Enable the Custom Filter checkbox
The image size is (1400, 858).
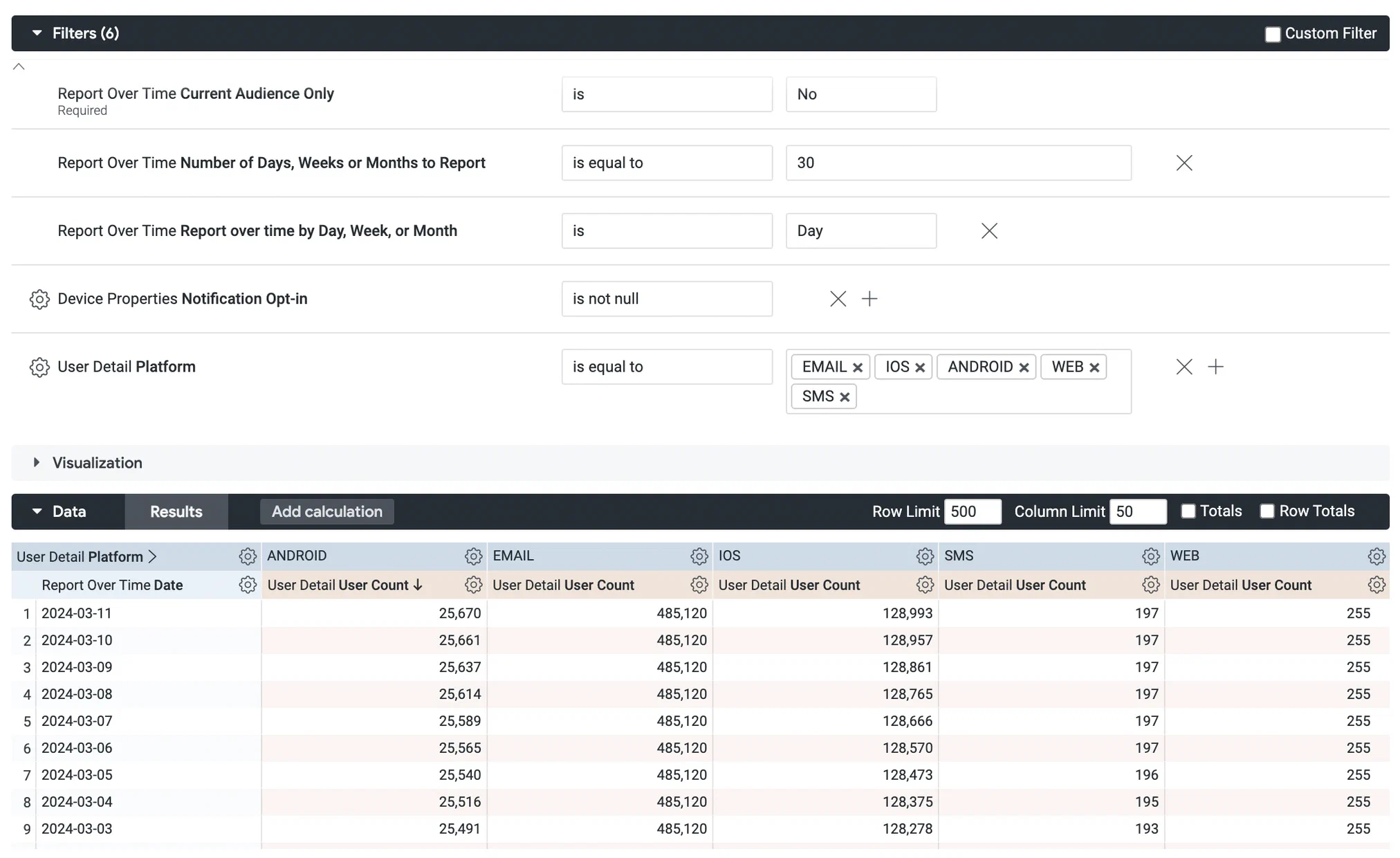click(x=1272, y=33)
